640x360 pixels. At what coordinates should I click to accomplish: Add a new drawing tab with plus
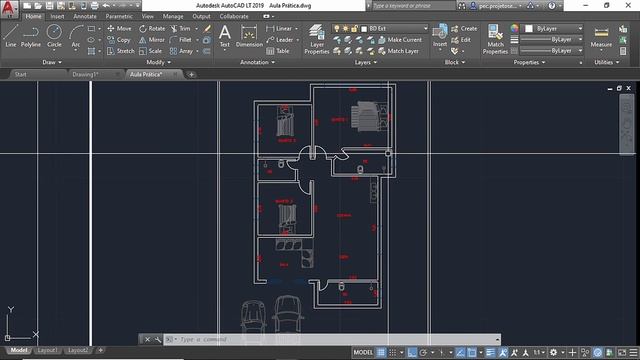coord(191,75)
